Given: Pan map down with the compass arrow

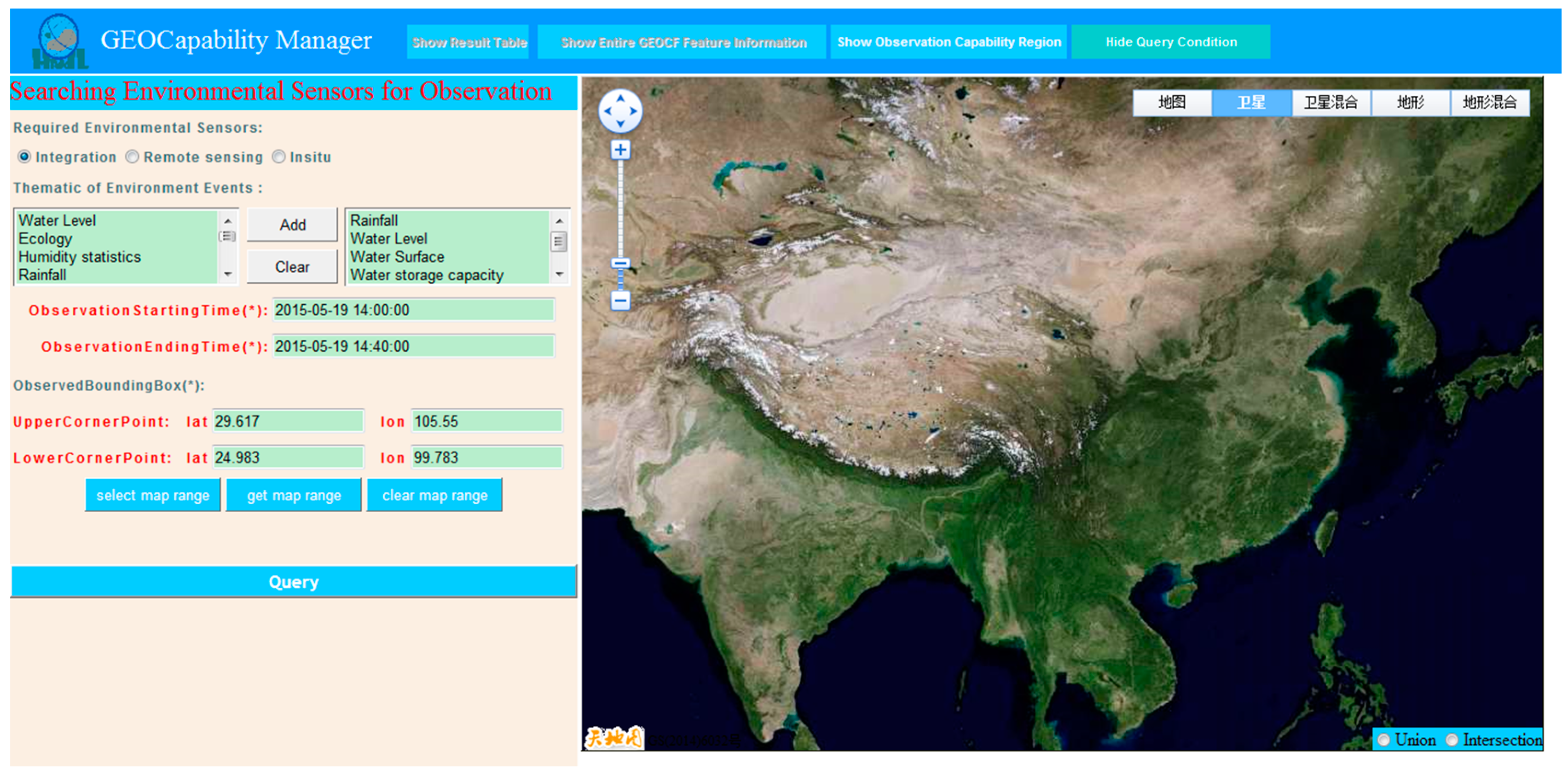Looking at the screenshot, I should pos(620,124).
